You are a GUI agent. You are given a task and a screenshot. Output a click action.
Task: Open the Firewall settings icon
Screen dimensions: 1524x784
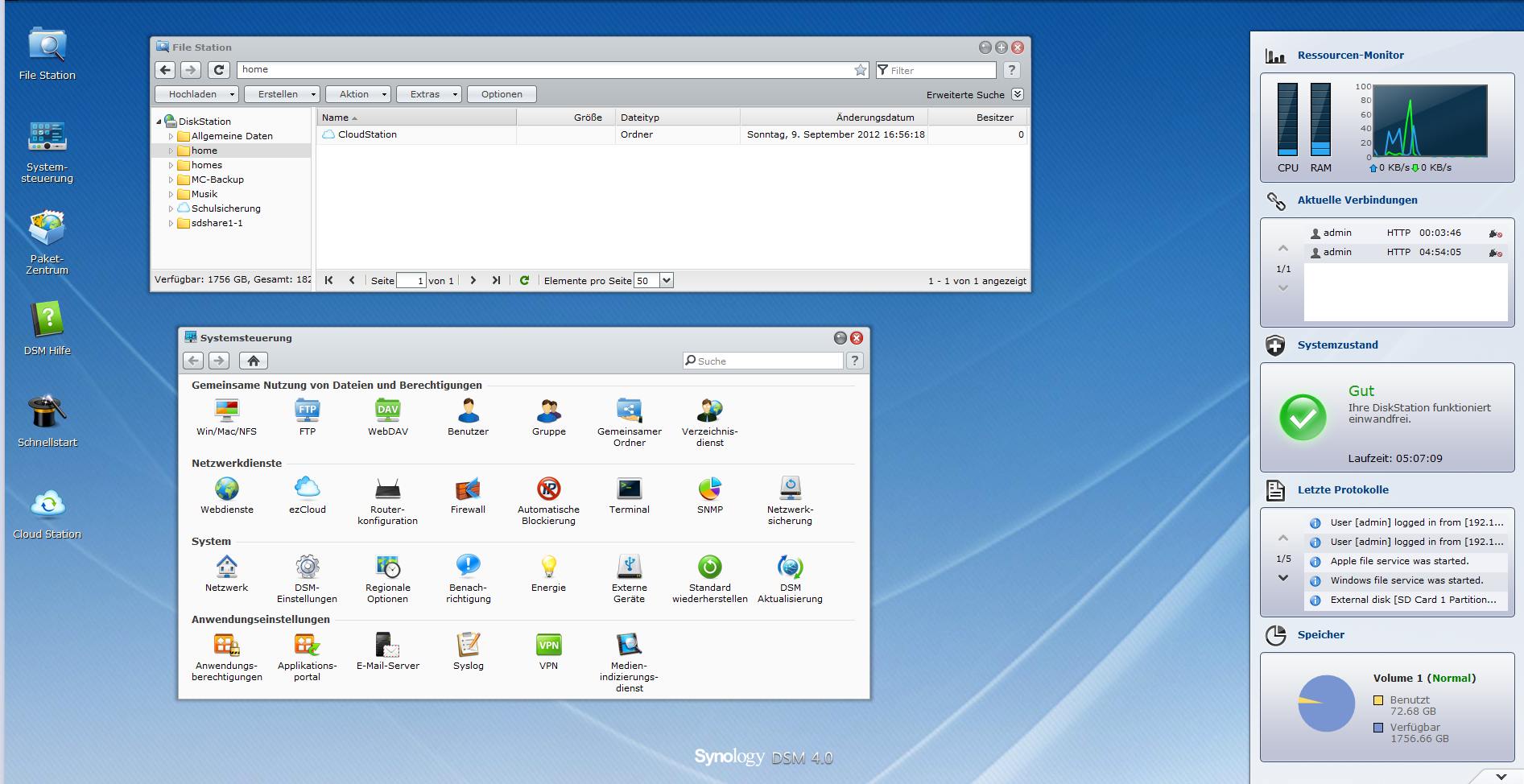468,489
